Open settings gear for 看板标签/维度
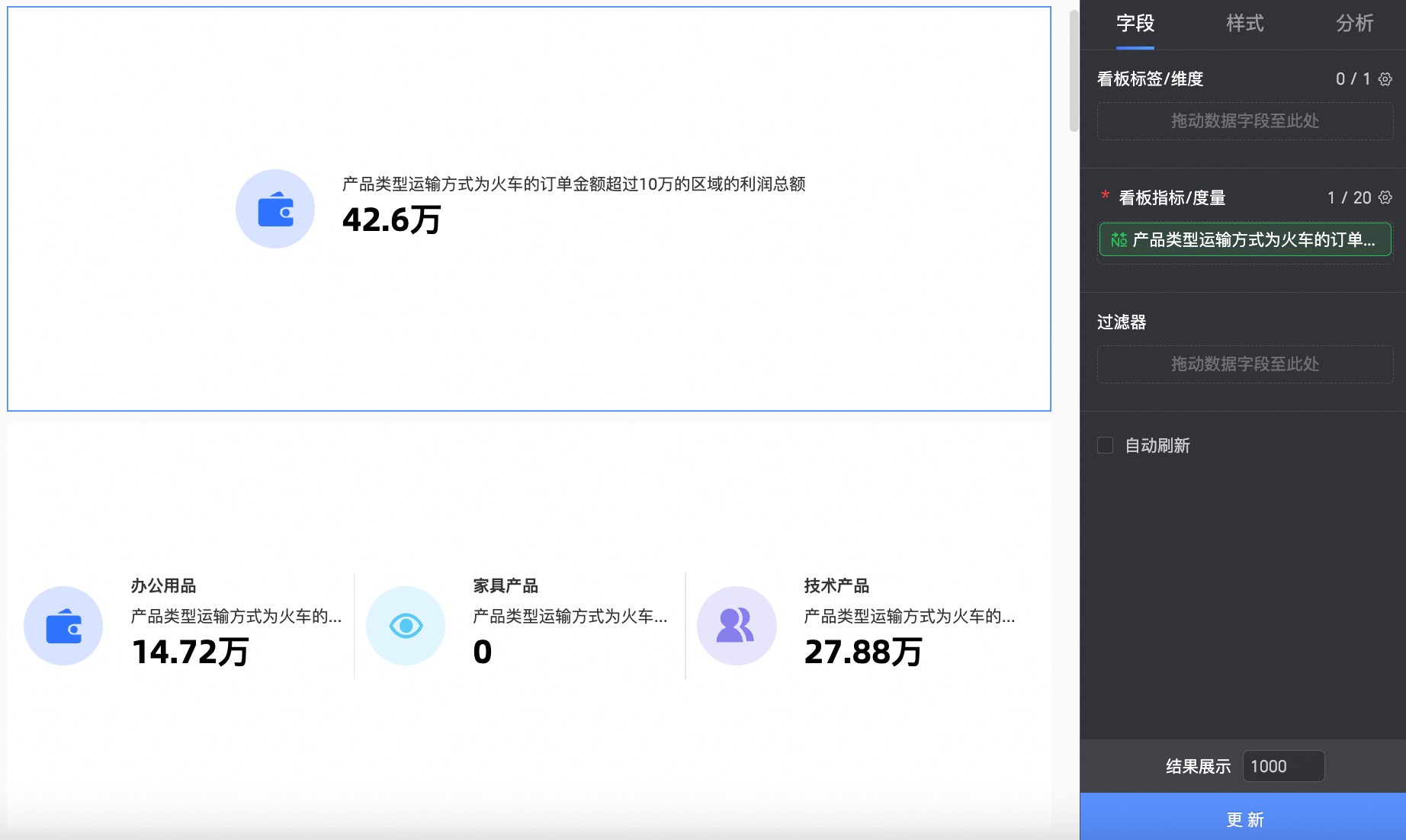1406x840 pixels. pos(1385,79)
